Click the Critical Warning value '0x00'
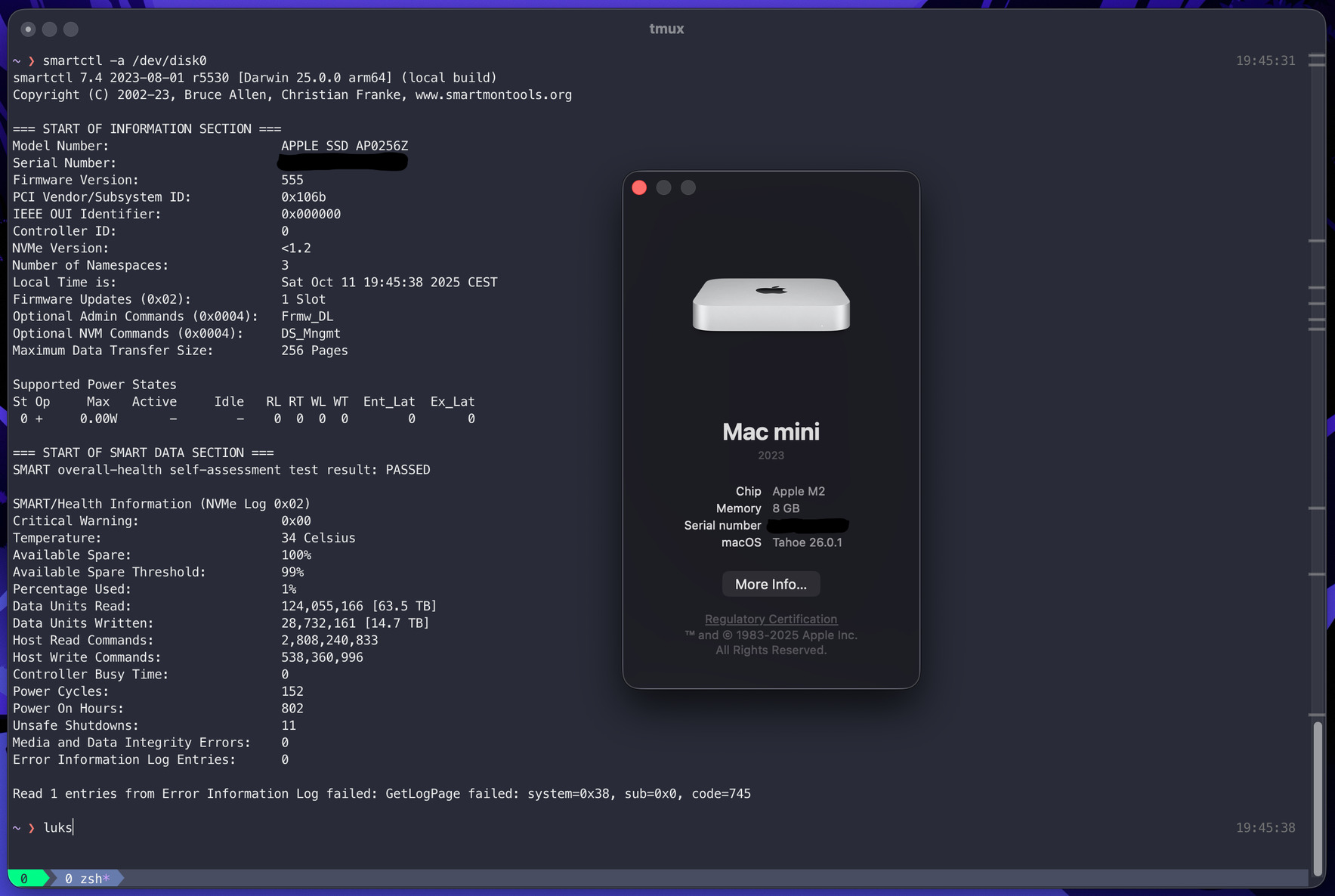 (x=296, y=521)
